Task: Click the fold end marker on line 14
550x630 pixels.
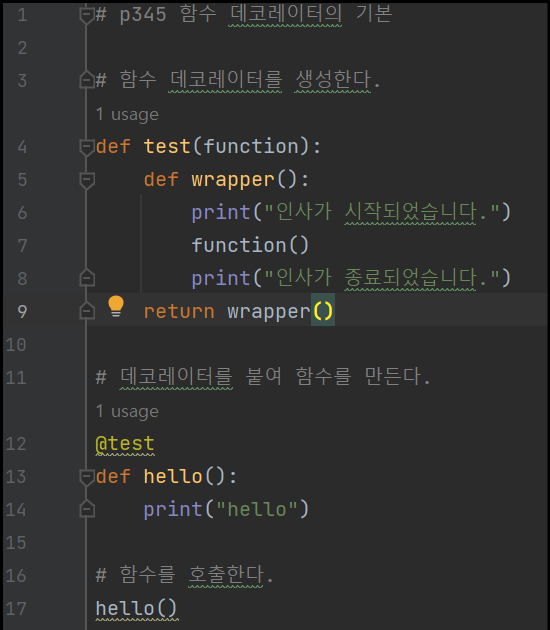Action: [87, 509]
